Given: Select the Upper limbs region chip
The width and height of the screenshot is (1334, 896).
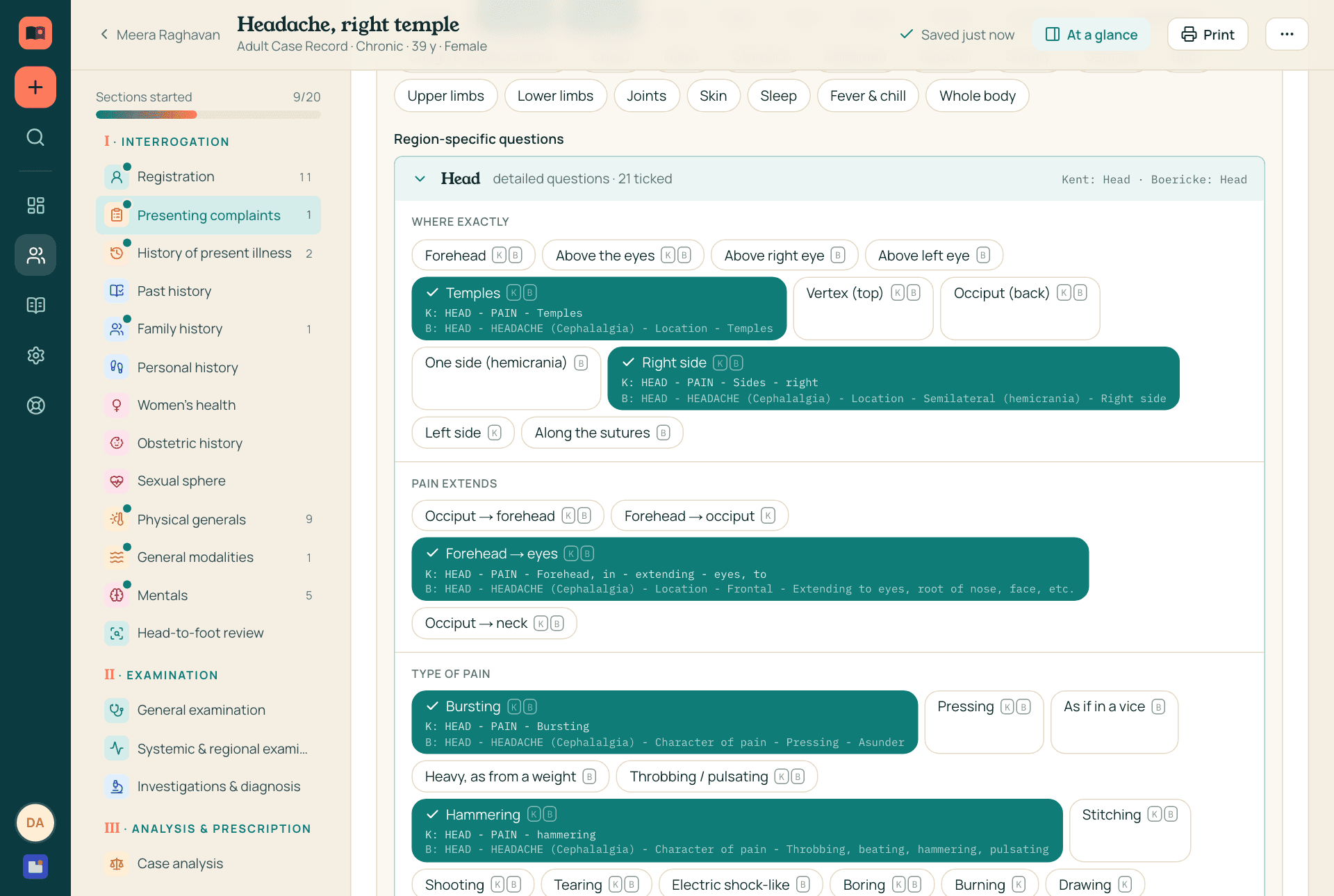Looking at the screenshot, I should pyautogui.click(x=445, y=96).
